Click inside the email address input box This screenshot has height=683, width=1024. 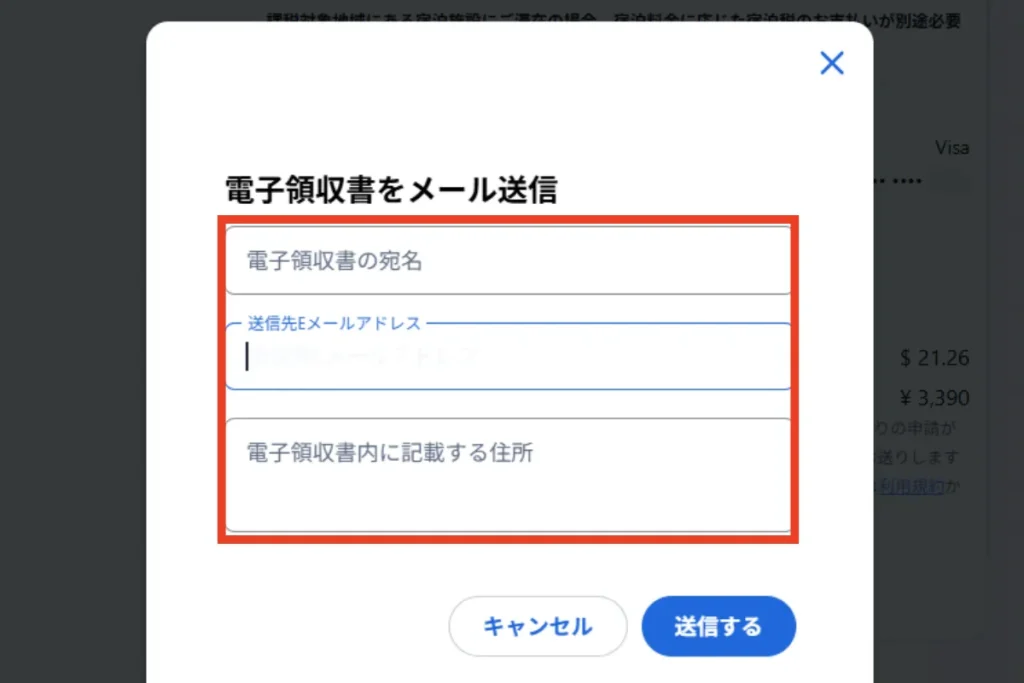point(507,356)
